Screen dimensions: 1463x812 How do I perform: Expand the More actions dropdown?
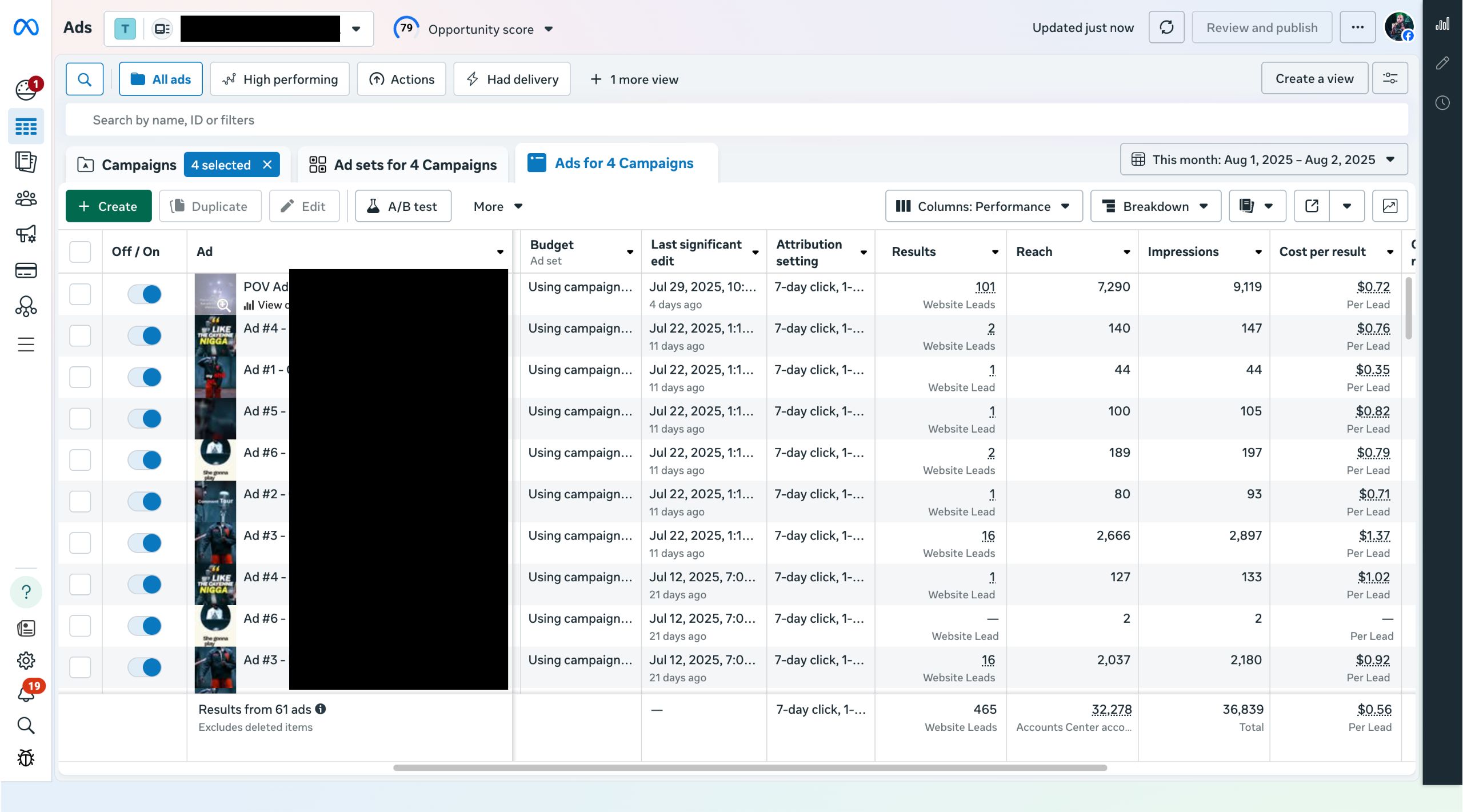tap(498, 206)
